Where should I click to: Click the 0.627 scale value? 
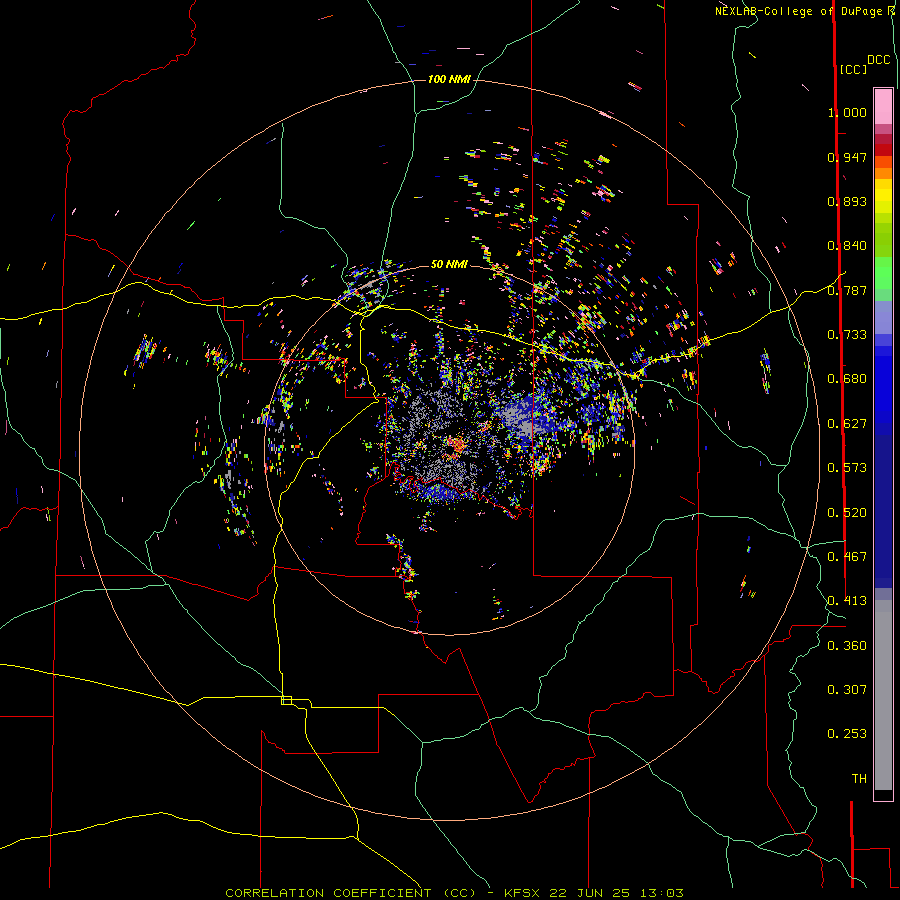pos(847,424)
